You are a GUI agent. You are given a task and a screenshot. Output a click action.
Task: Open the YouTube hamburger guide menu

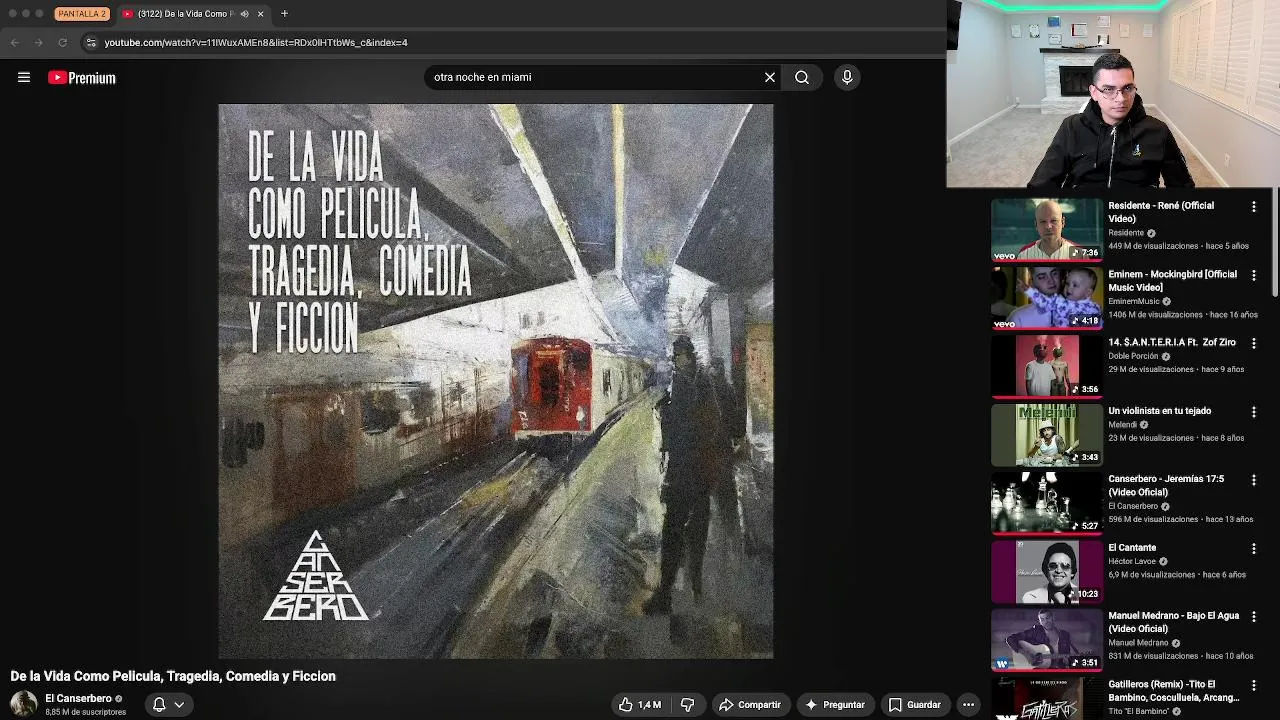[24, 77]
